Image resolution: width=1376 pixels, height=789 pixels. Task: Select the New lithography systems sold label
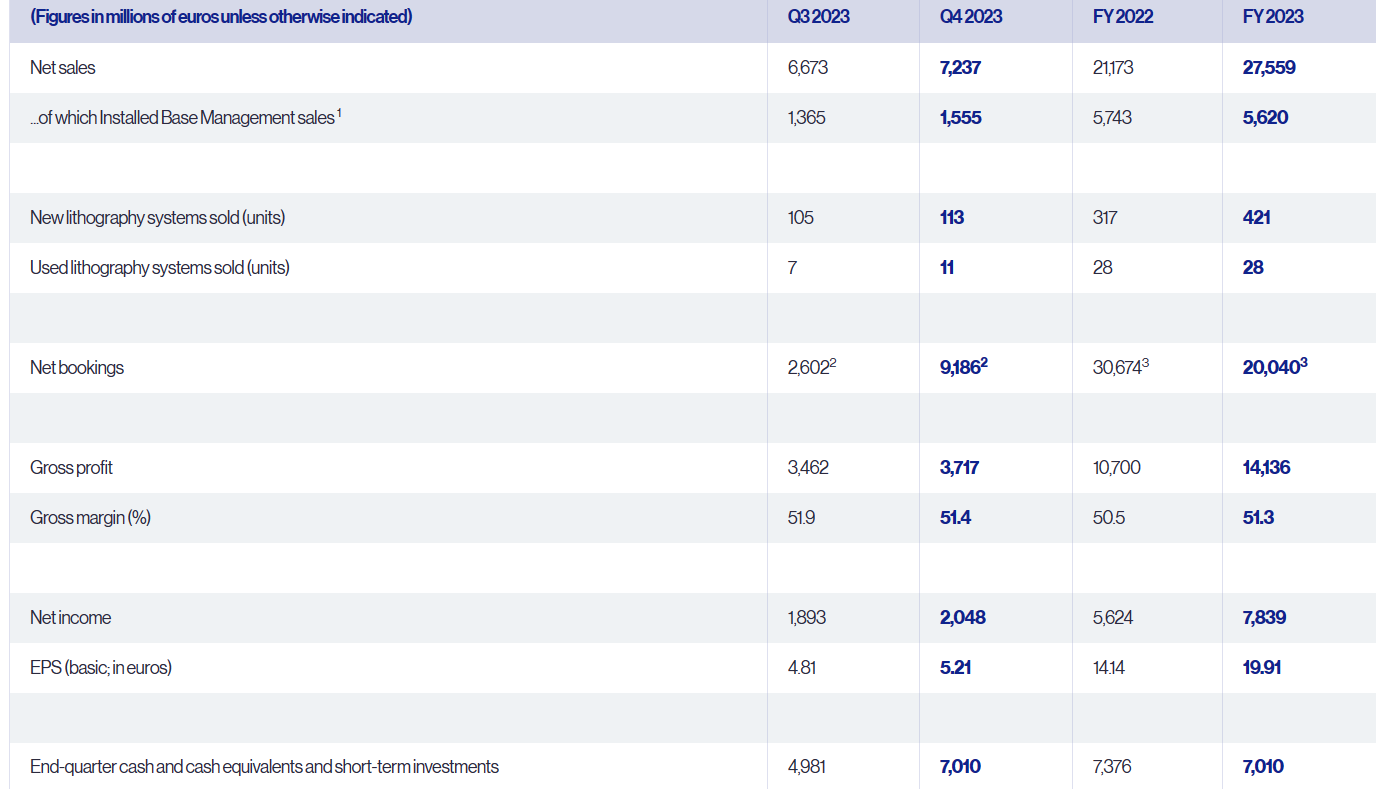click(157, 218)
